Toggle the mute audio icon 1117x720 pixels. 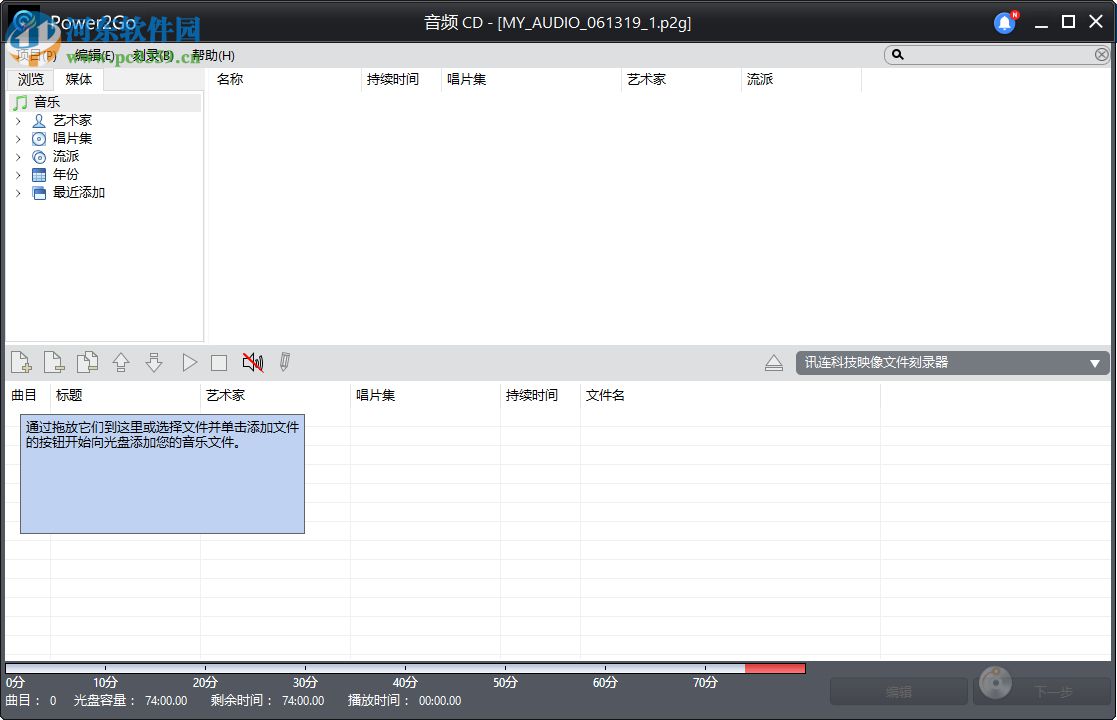pyautogui.click(x=251, y=362)
